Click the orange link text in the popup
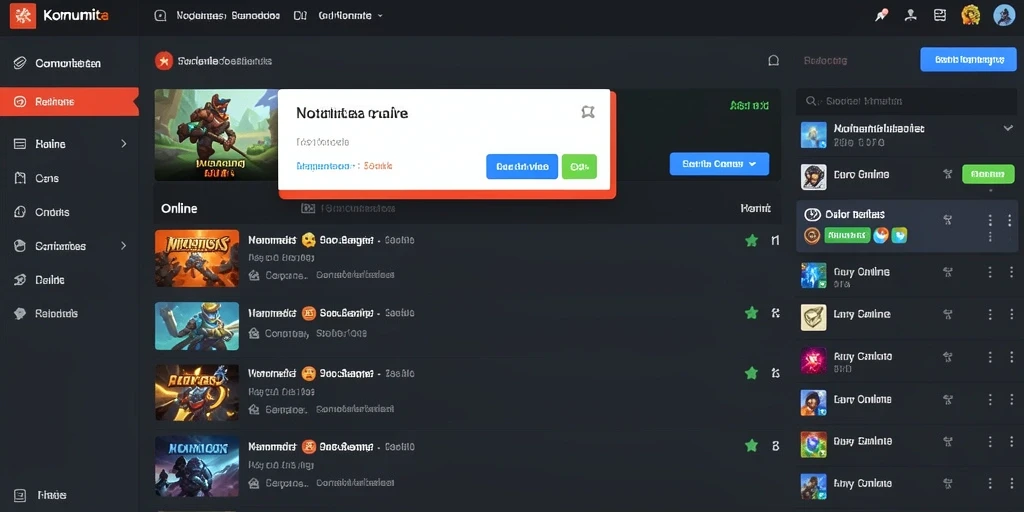1024x512 pixels. (378, 167)
